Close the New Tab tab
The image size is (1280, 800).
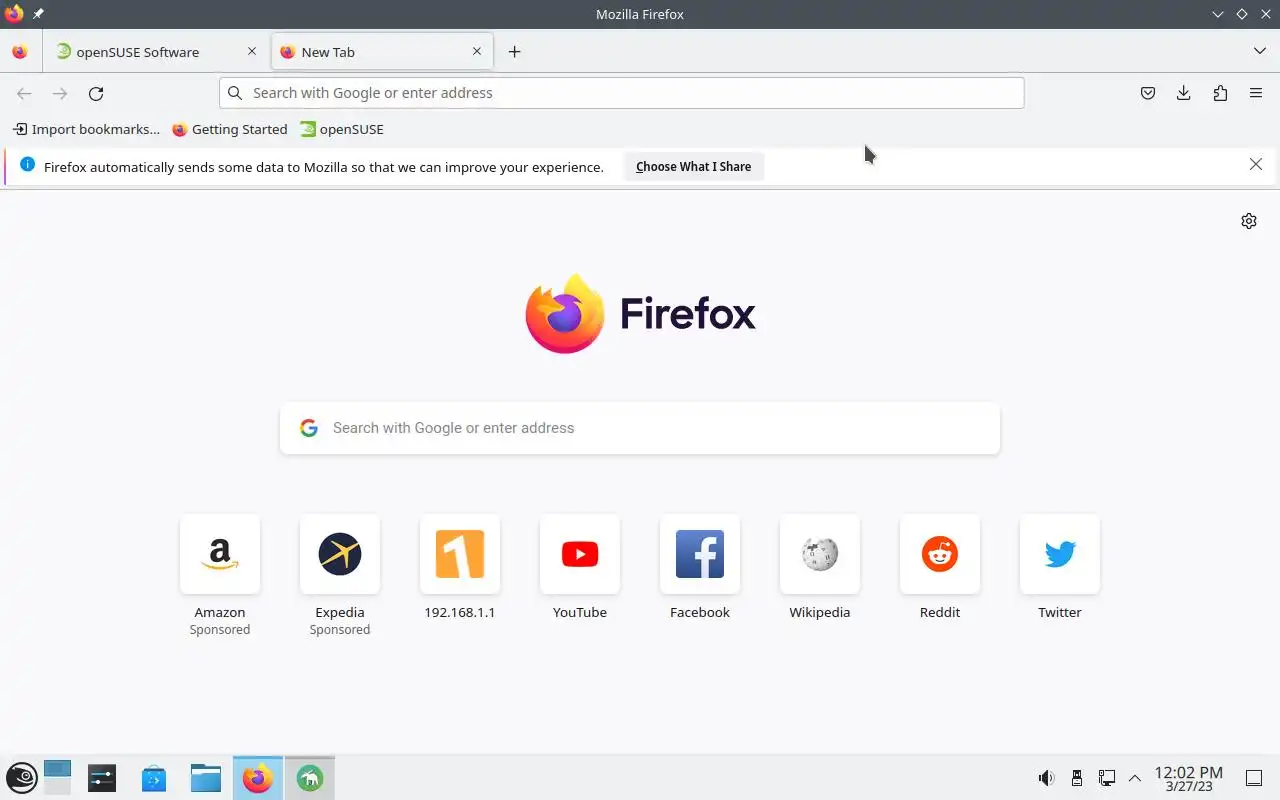(x=477, y=51)
